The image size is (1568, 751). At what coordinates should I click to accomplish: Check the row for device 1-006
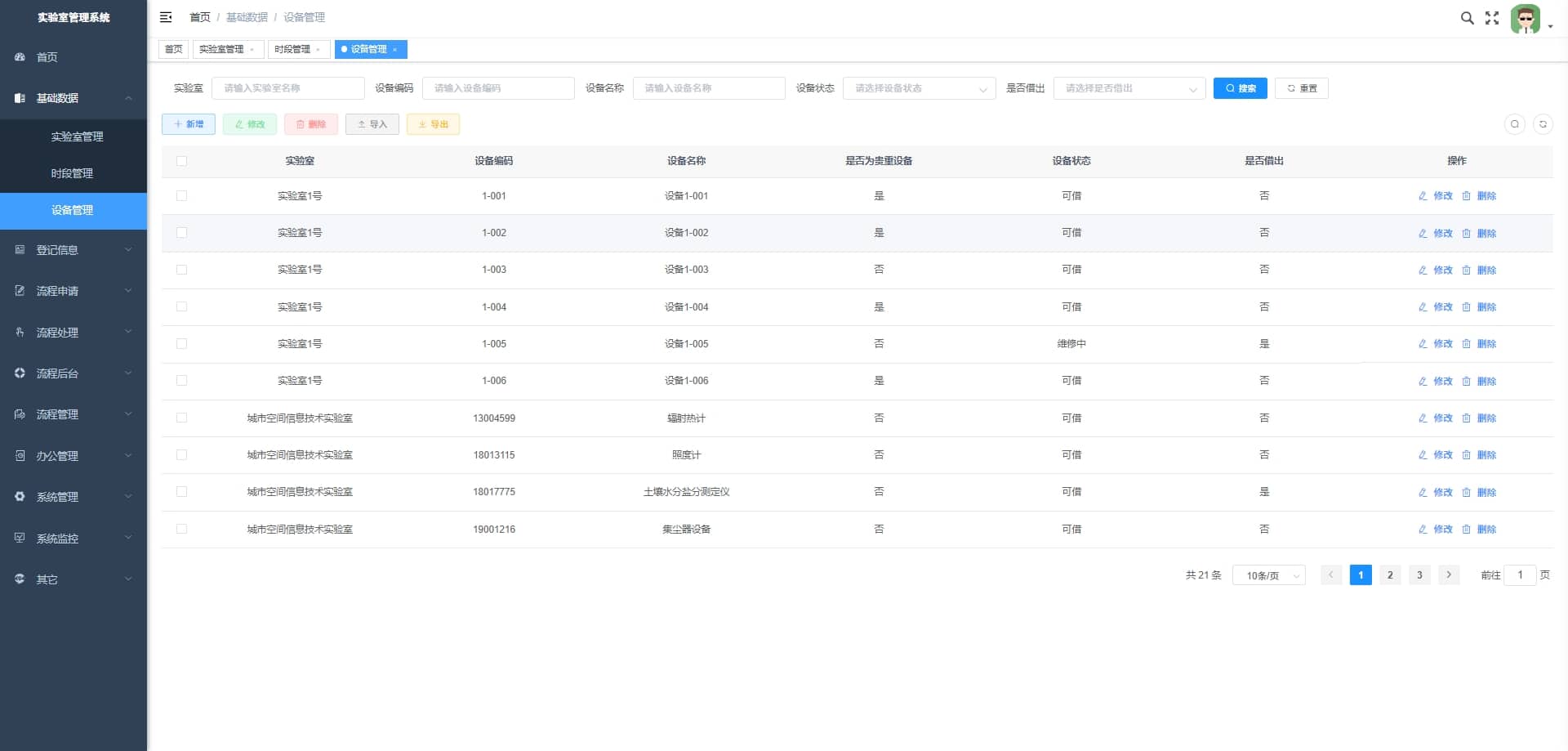181,381
